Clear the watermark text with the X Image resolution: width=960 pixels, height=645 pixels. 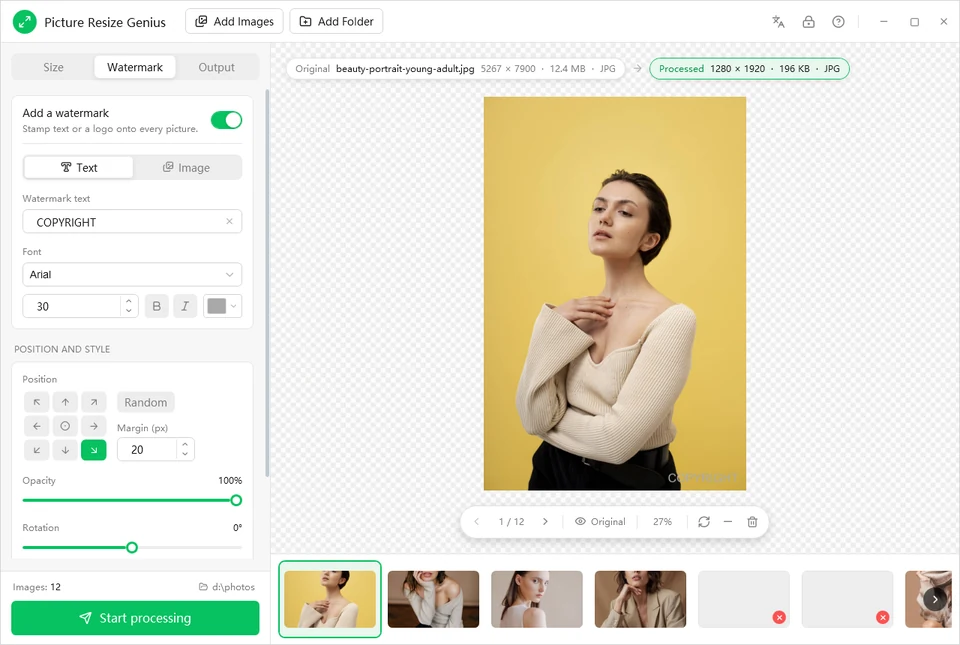pyautogui.click(x=229, y=222)
